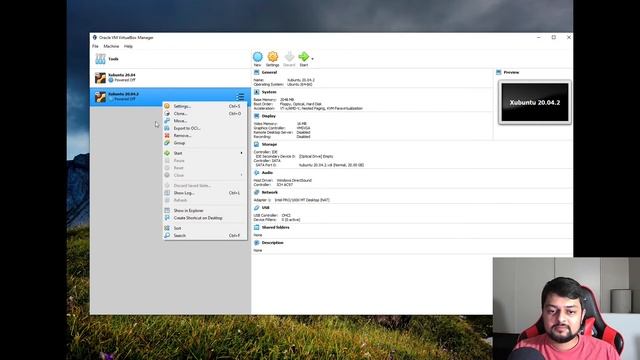The image size is (640, 360).
Task: Click the Description section icon
Action: pyautogui.click(x=257, y=243)
